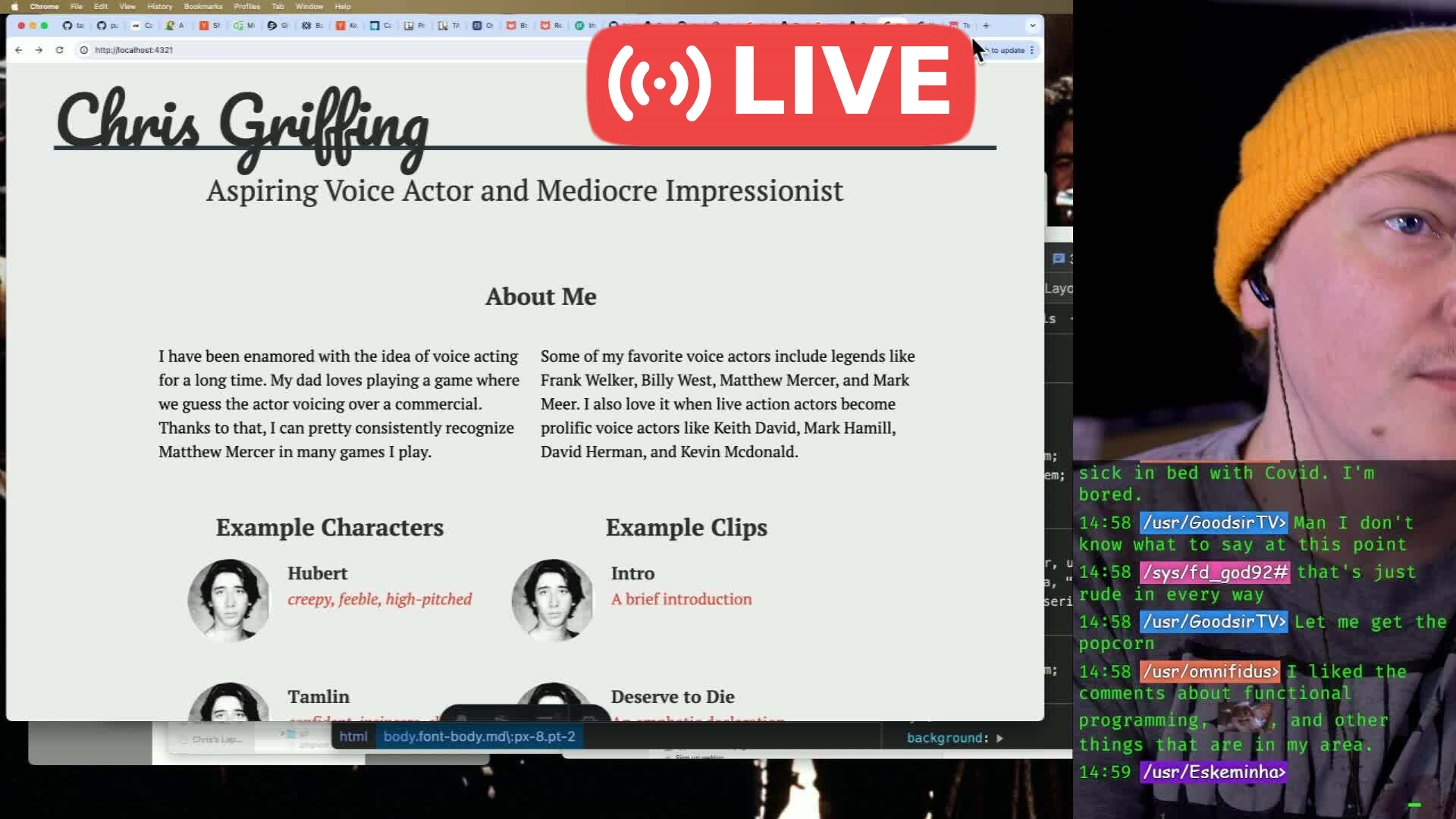Open the Profiles menu
Image resolution: width=1456 pixels, height=819 pixels.
click(246, 6)
